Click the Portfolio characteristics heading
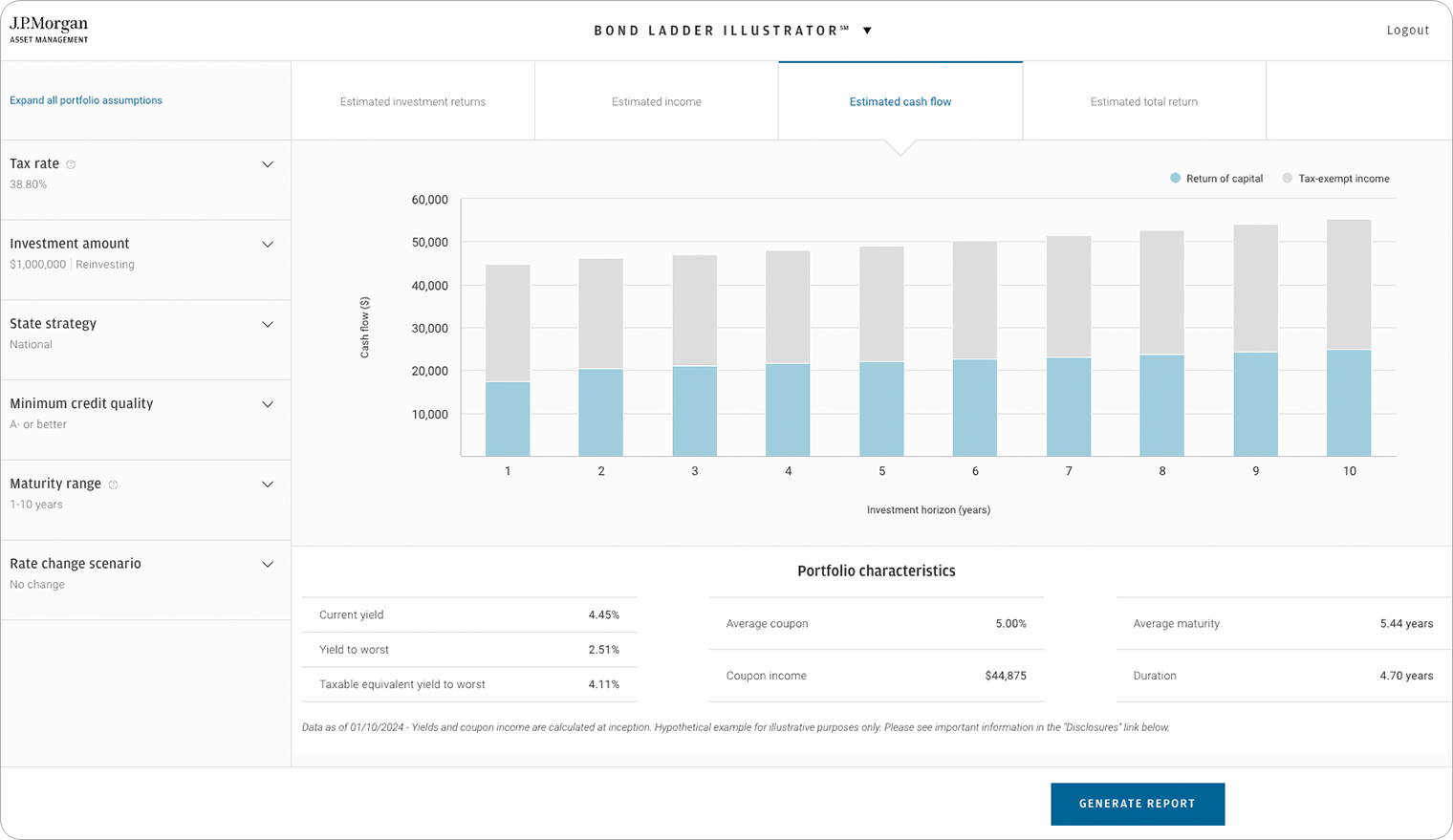 pos(877,571)
